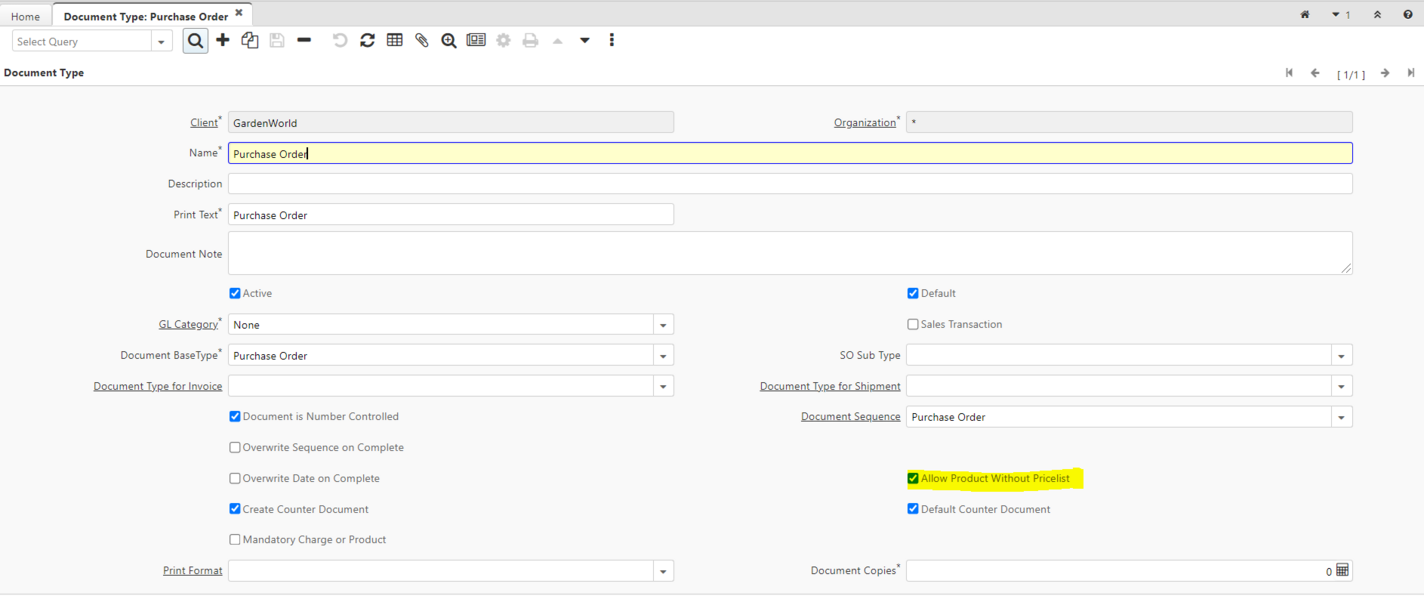Go to next record arrow
Screen dimensions: 1424x596
(1385, 73)
